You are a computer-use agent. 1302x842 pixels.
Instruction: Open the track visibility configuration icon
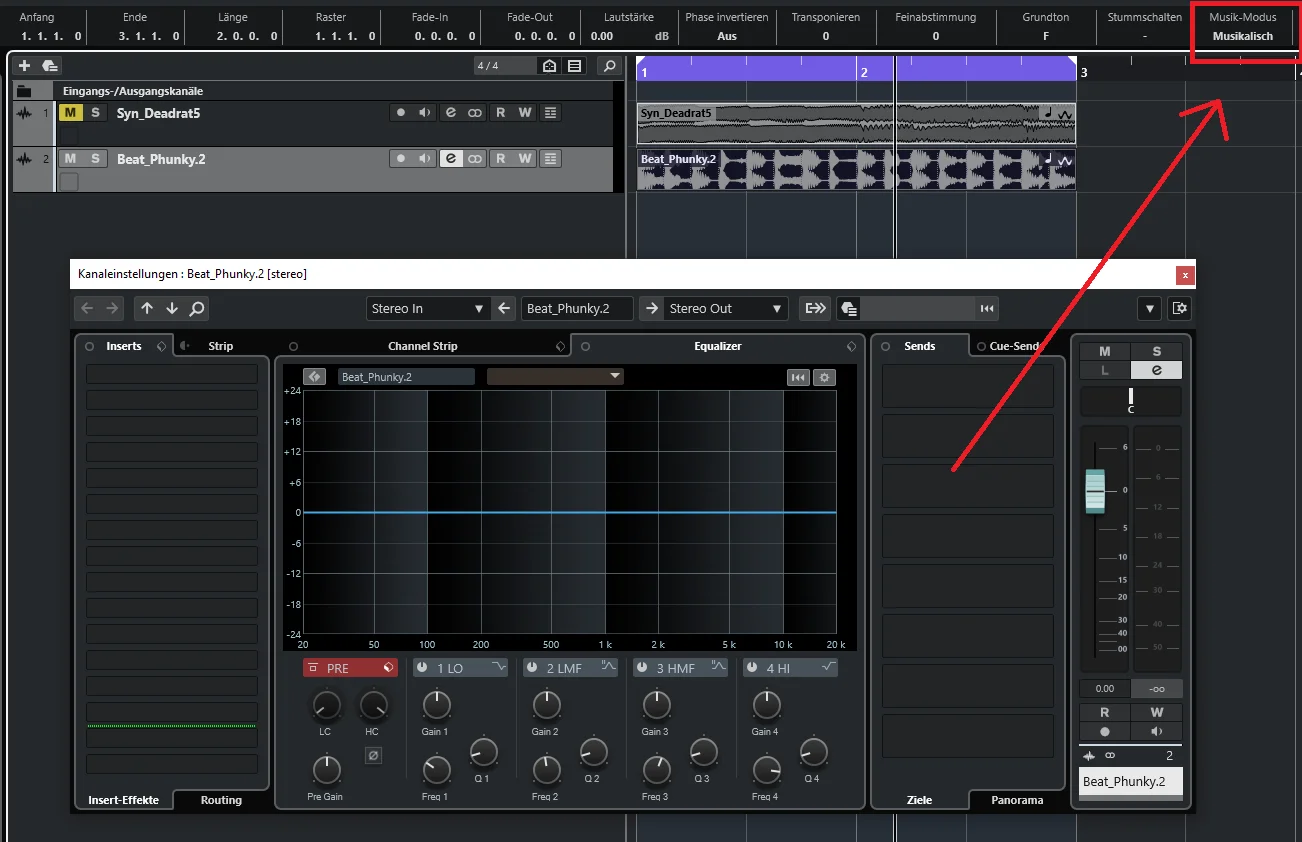coord(549,66)
